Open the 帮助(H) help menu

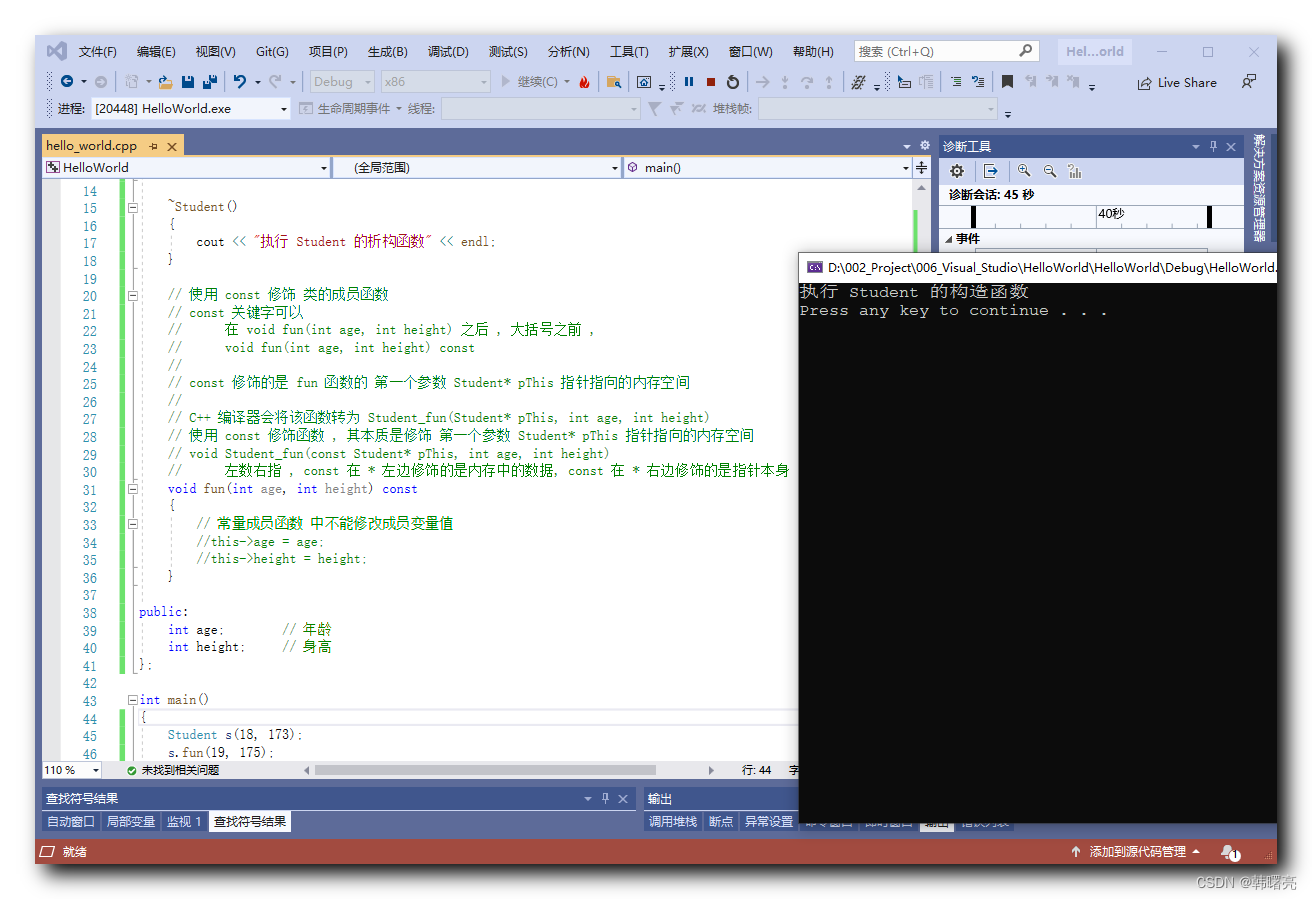tap(813, 51)
